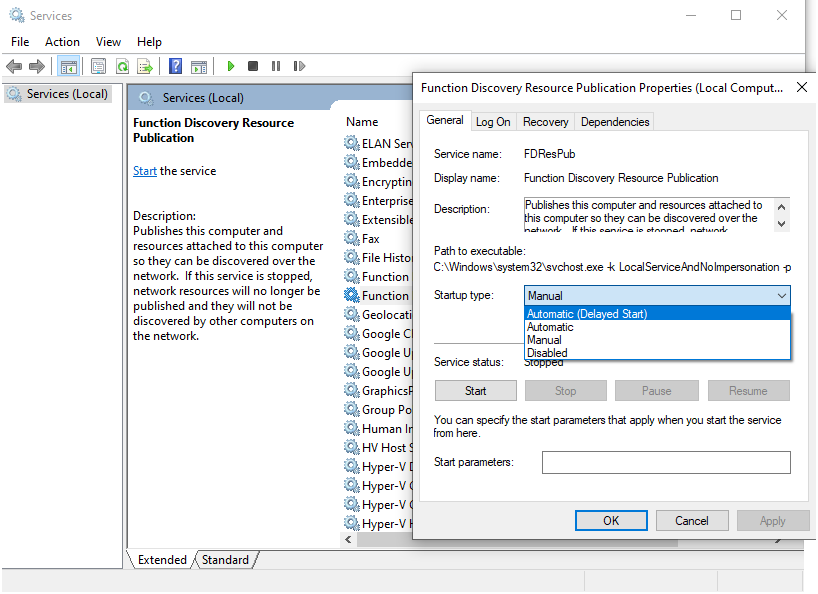Viewport: 818px width, 594px height.
Task: Switch to the Log On tab
Action: point(493,122)
